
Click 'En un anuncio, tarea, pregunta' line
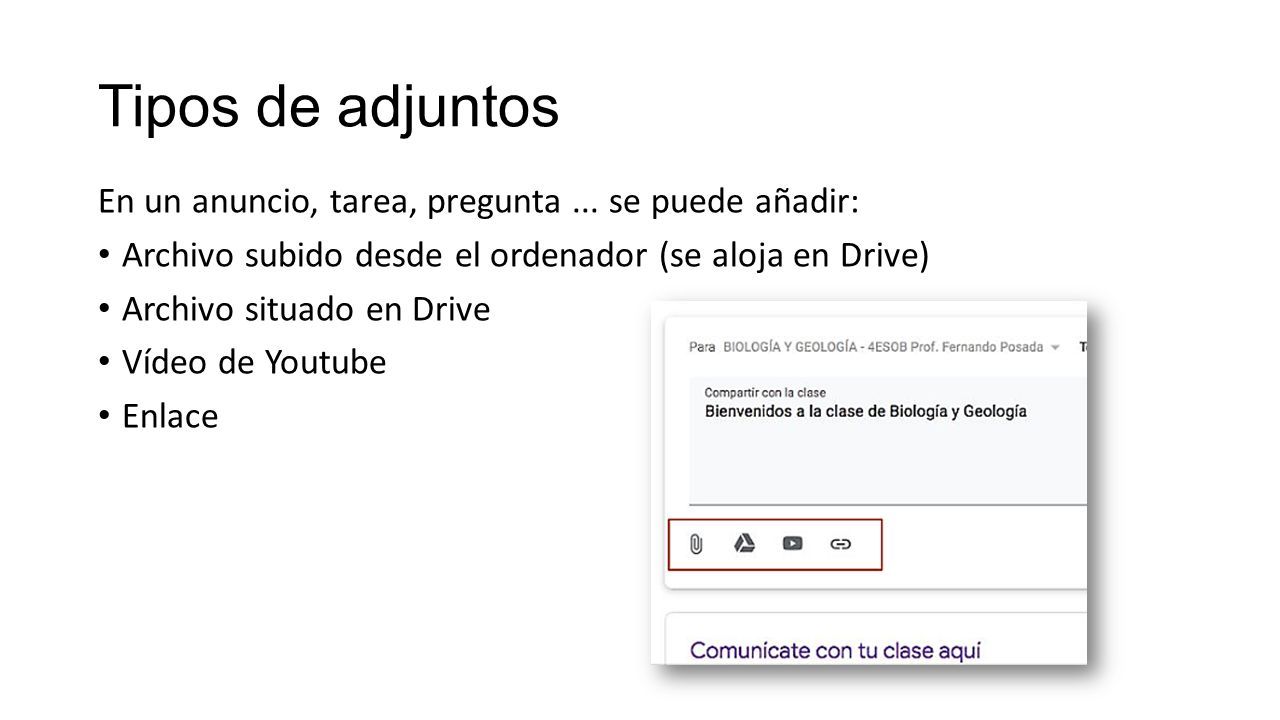(x=478, y=202)
